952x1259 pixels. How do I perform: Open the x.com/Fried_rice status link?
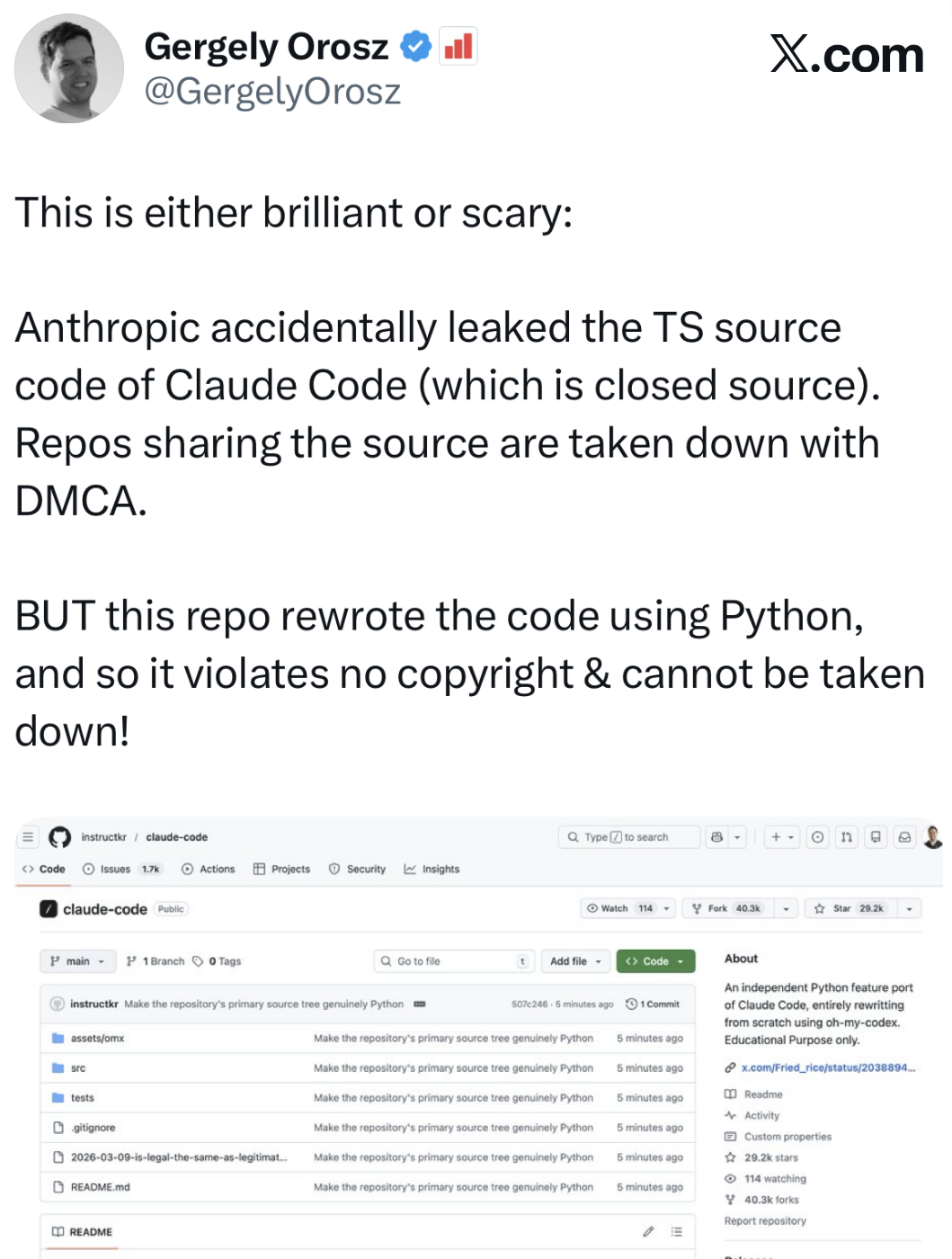point(827,1067)
